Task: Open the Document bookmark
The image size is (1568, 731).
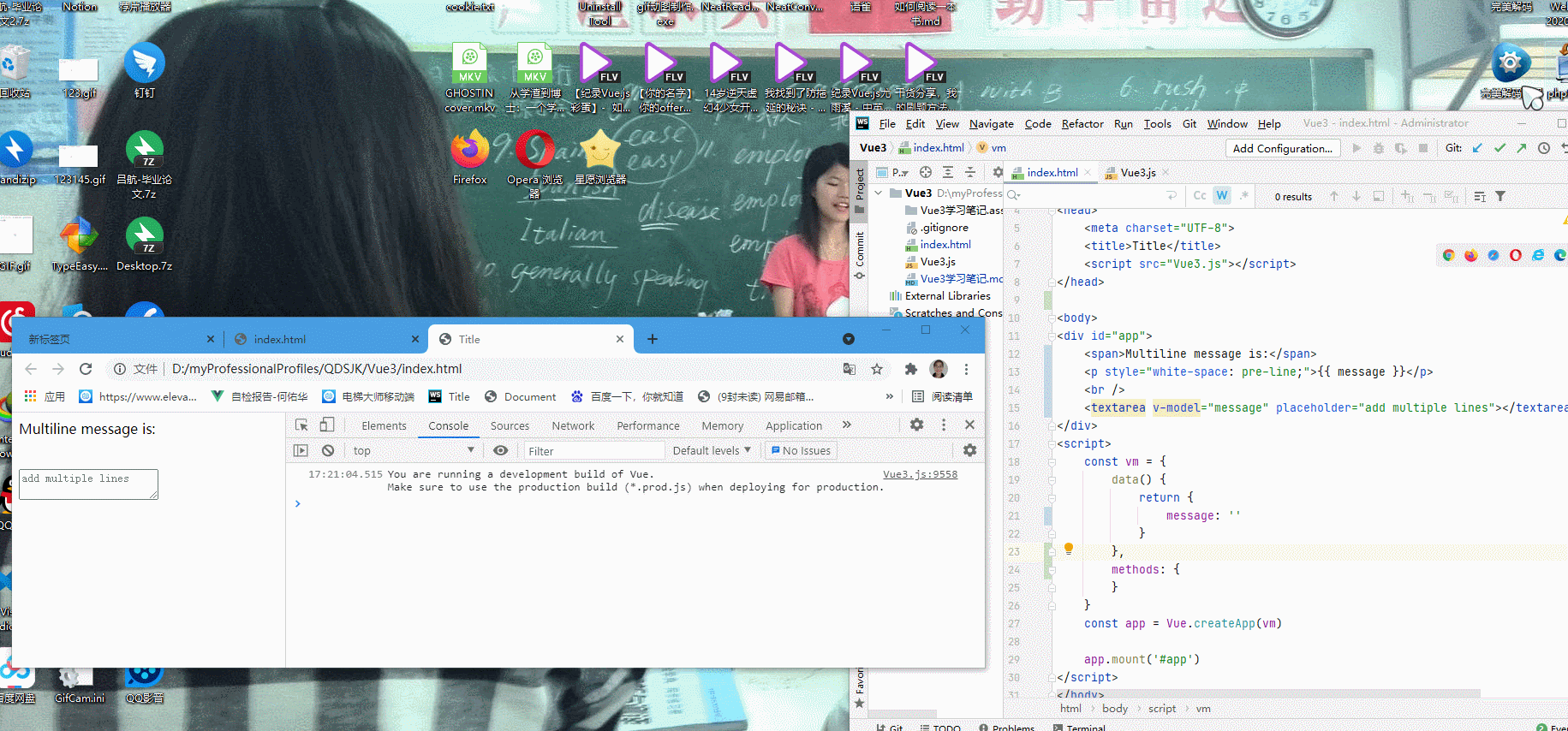Action: click(x=520, y=396)
